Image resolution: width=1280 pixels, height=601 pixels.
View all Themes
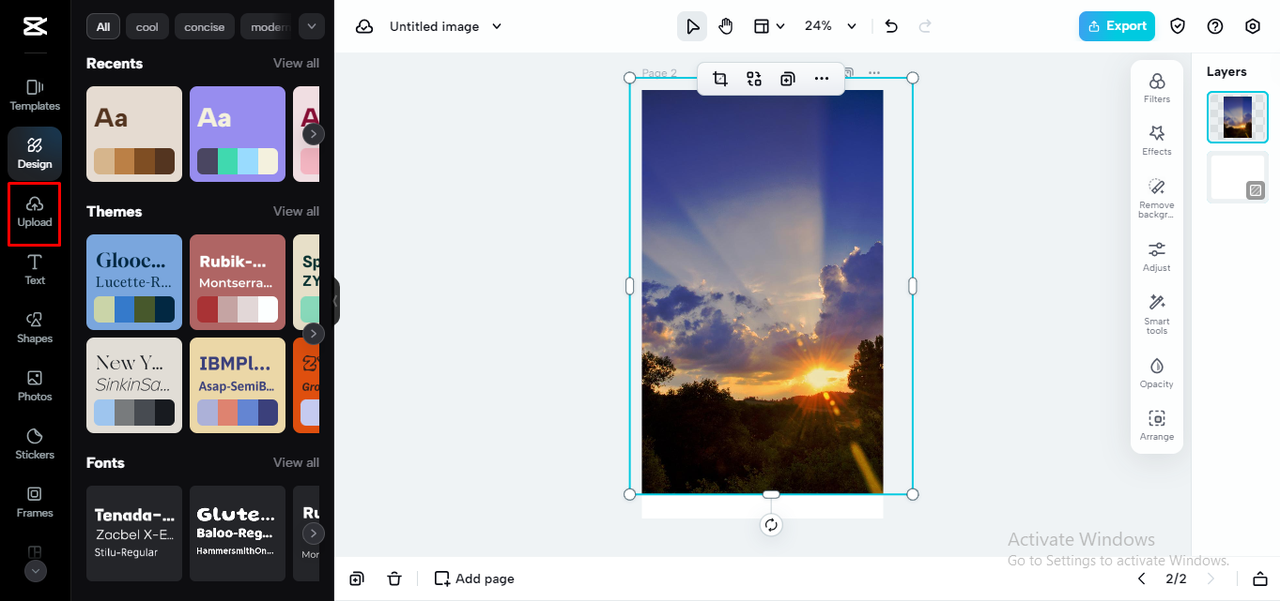pos(296,211)
